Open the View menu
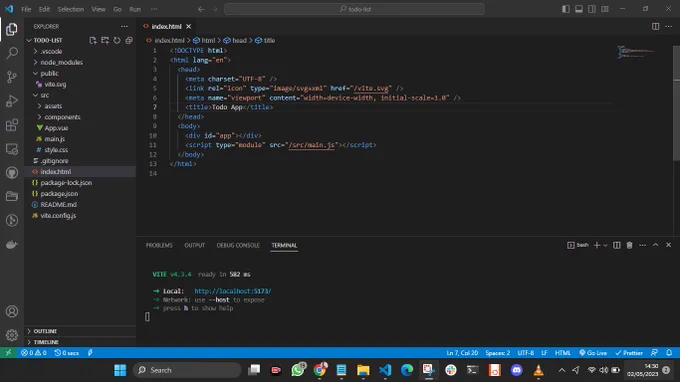This screenshot has width=680, height=382. pos(98,9)
